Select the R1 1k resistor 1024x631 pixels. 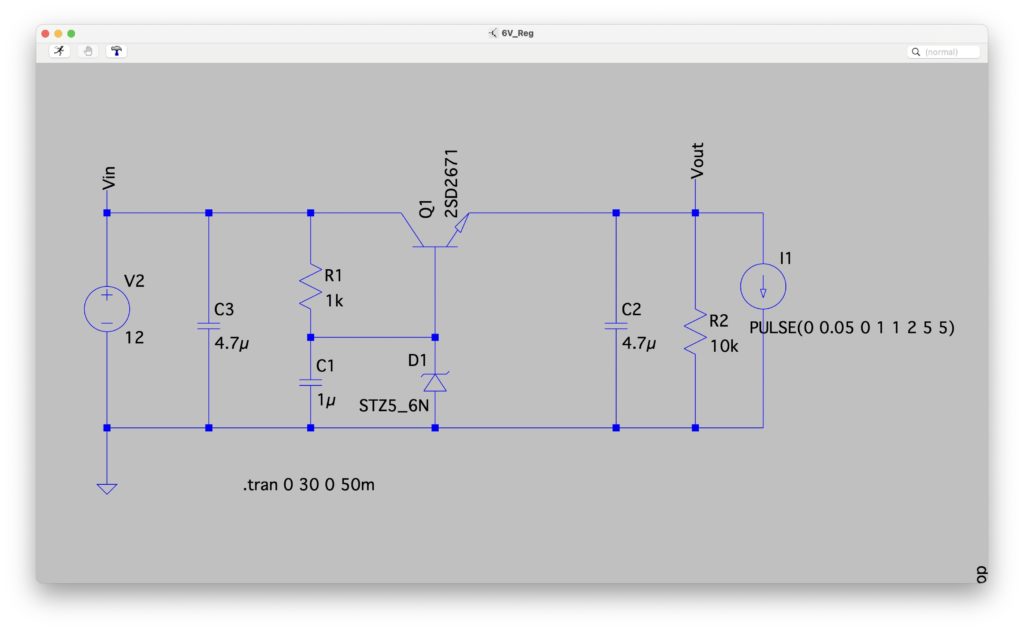point(310,288)
